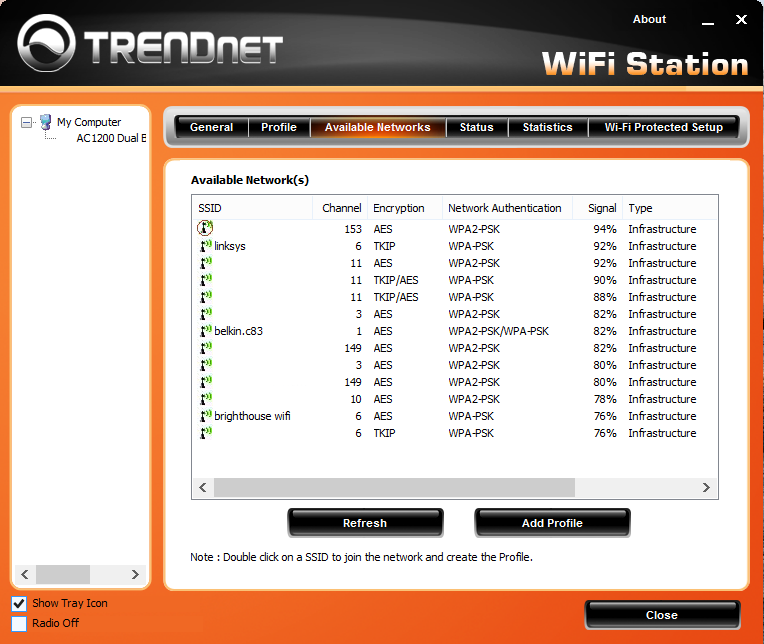Screen dimensions: 764x644
Task: Collapse the My Computer tree node
Action: (x=26, y=122)
